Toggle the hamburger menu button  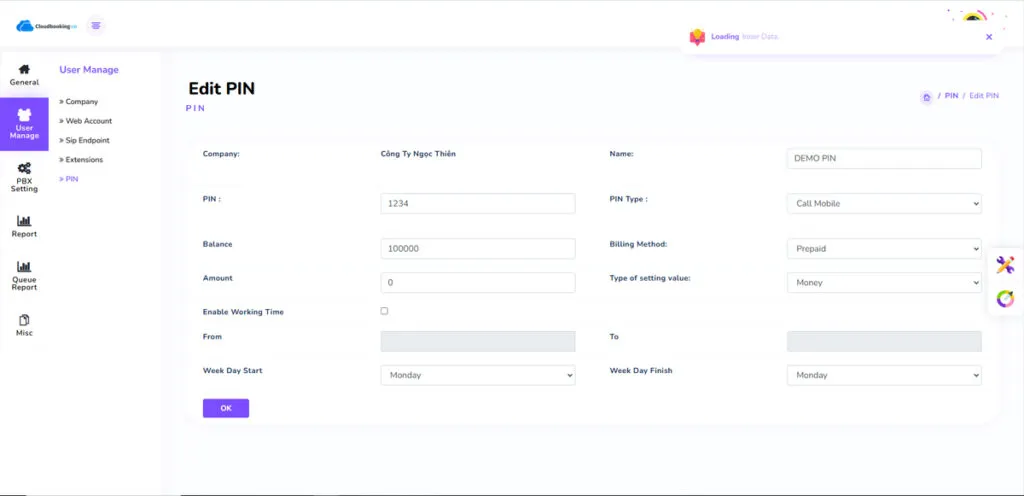(x=96, y=25)
